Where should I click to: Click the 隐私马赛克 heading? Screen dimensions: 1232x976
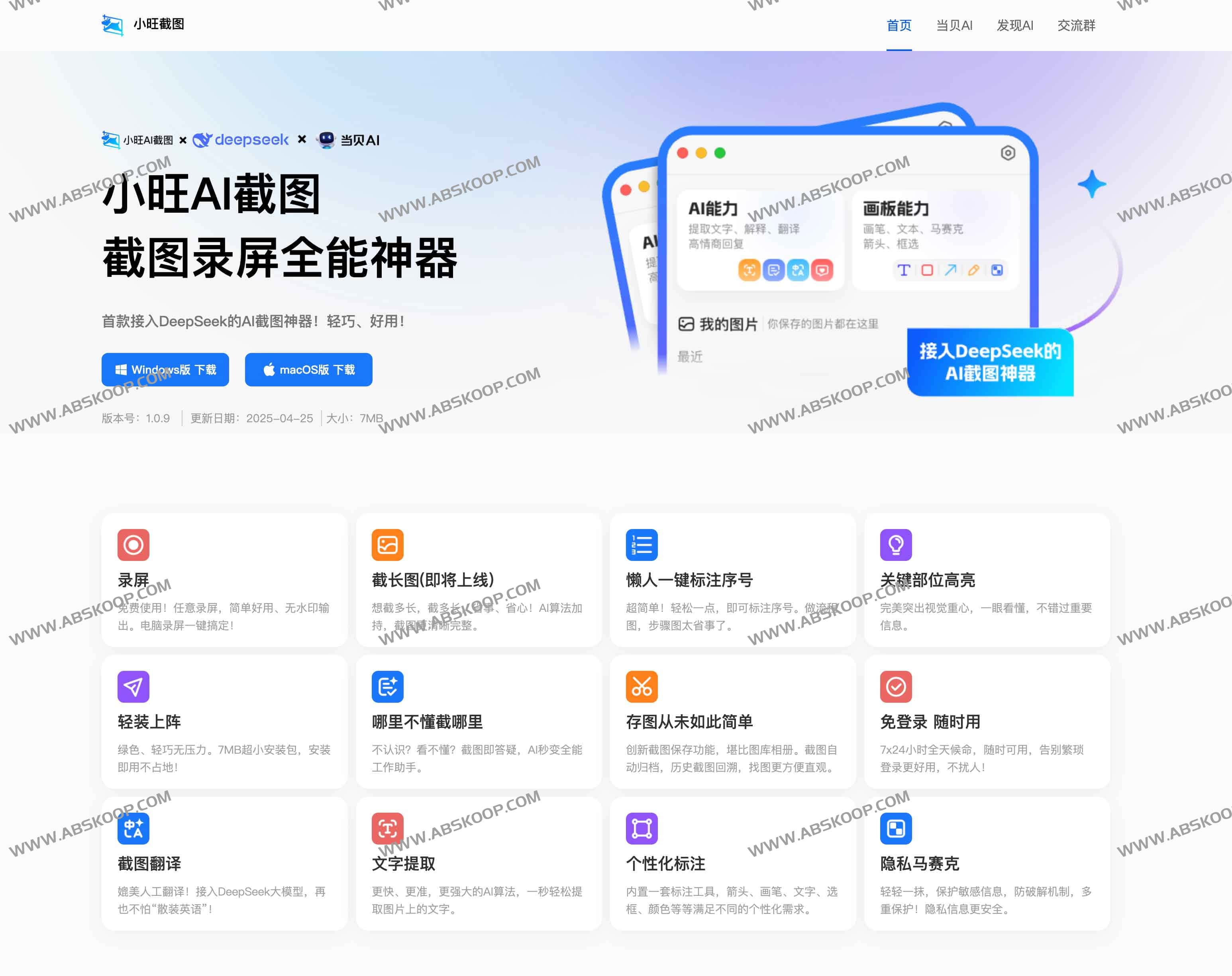[920, 863]
